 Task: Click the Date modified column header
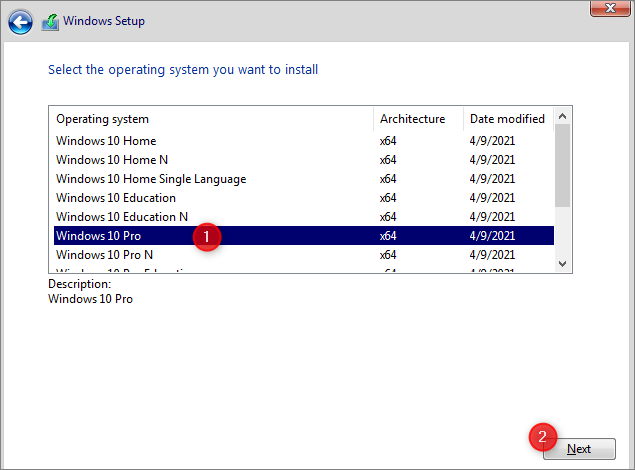(x=507, y=119)
